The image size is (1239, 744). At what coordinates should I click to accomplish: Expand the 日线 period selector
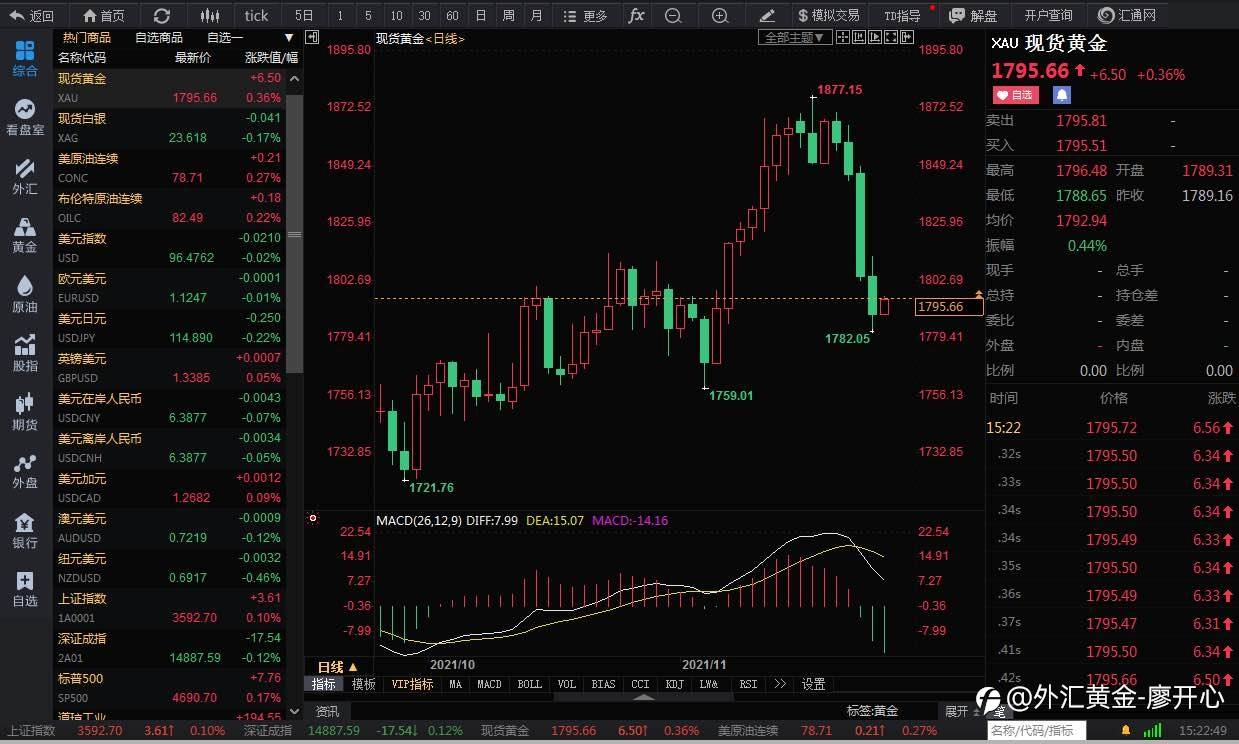pos(337,667)
